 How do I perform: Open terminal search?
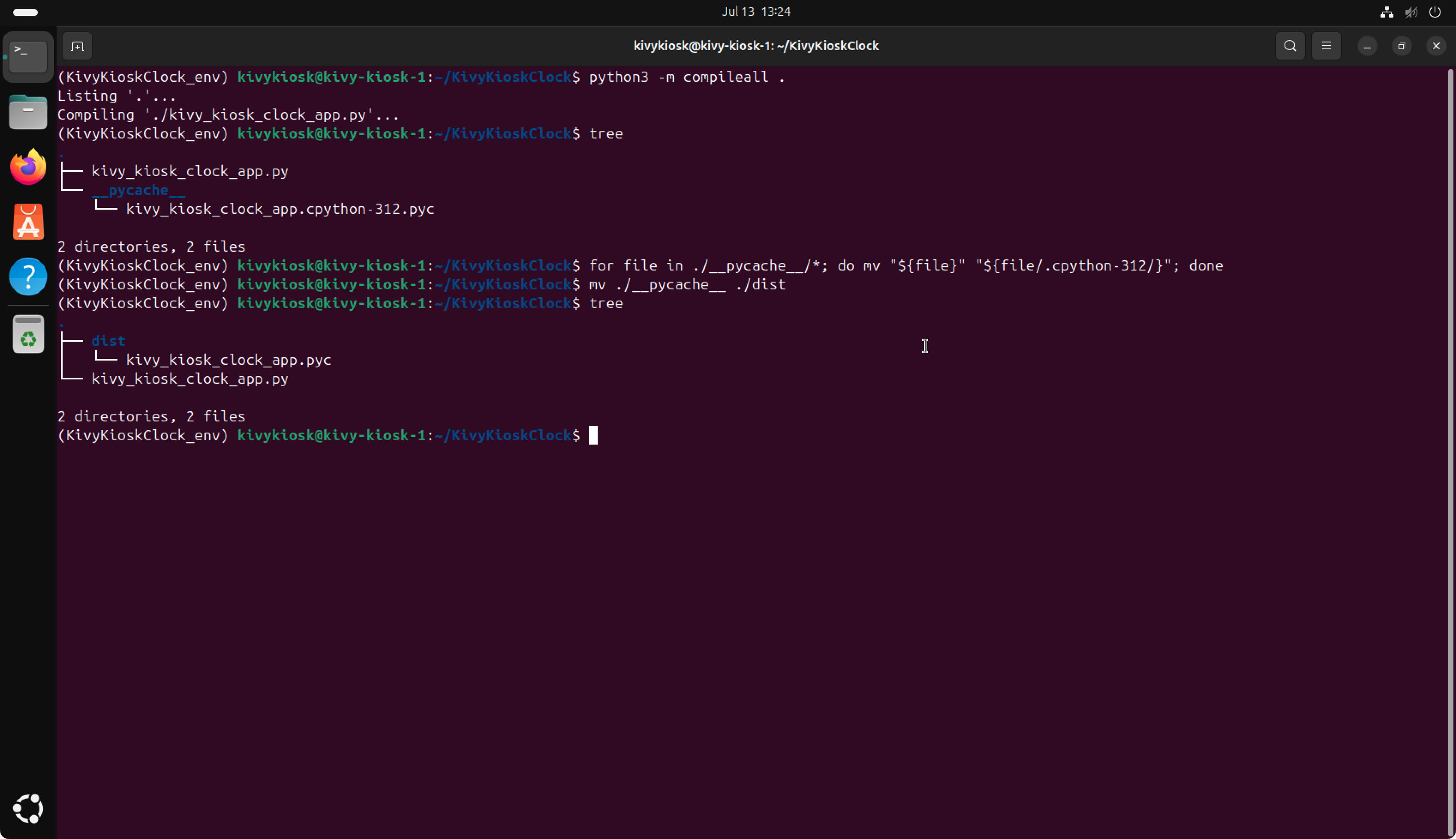[x=1290, y=46]
